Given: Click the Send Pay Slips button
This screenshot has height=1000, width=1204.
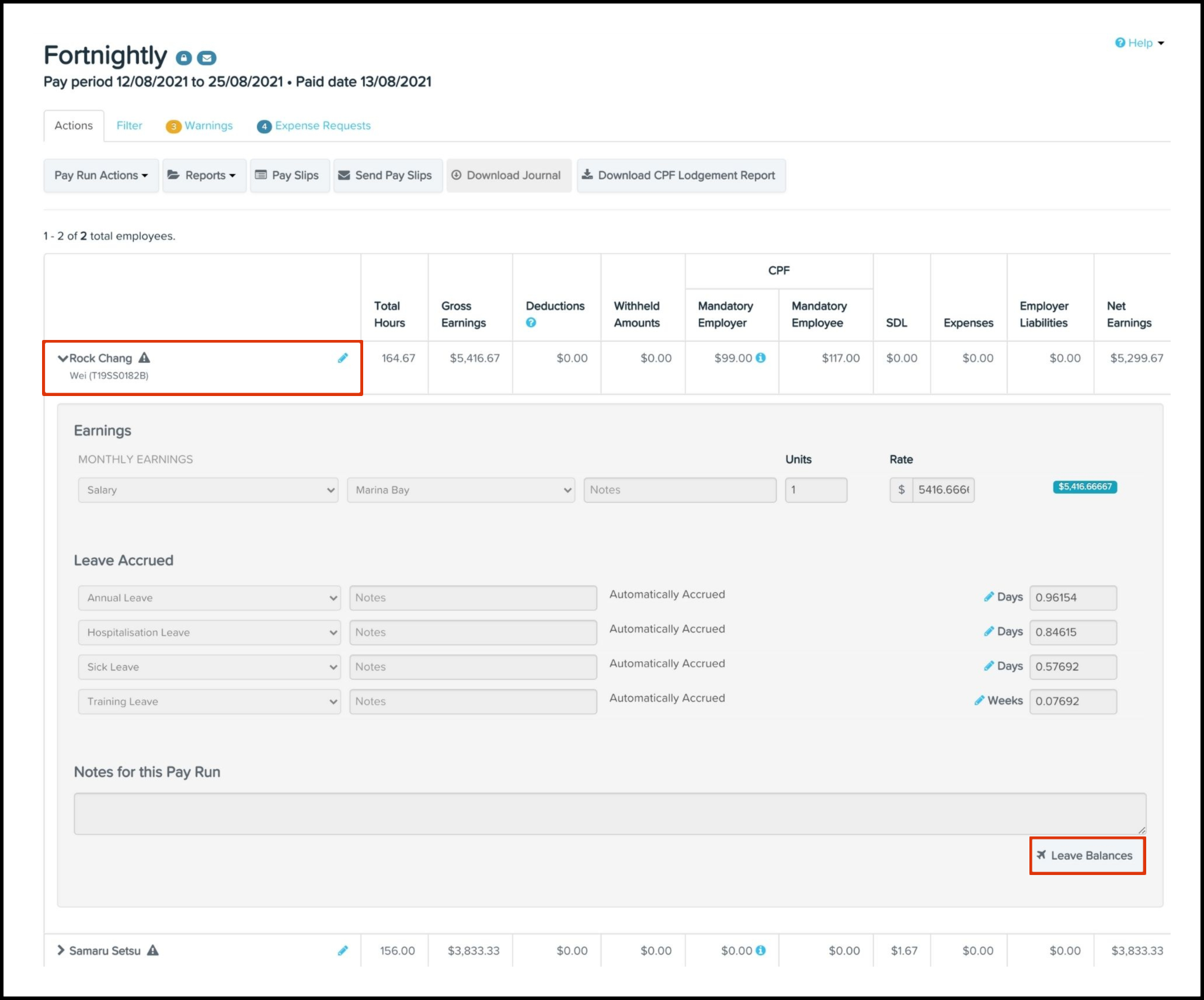Looking at the screenshot, I should [x=388, y=175].
